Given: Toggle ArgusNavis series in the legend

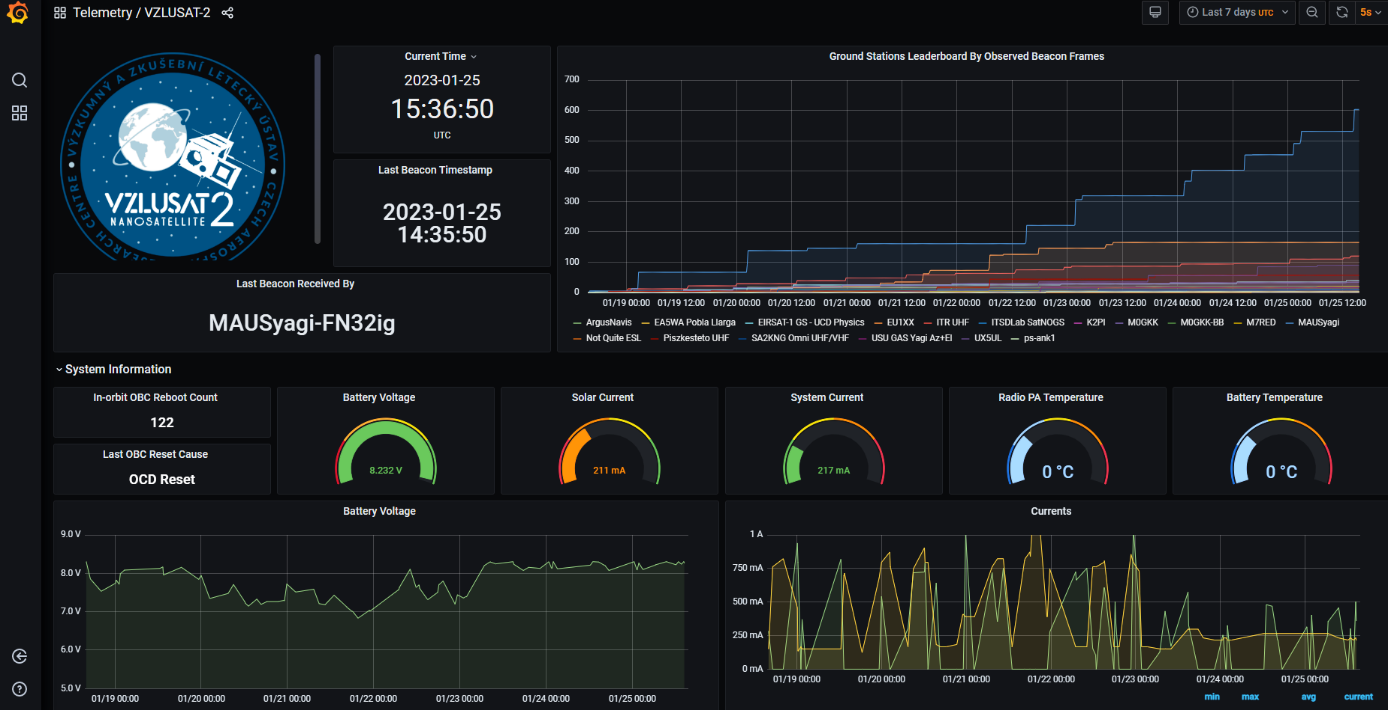Looking at the screenshot, I should (608, 323).
